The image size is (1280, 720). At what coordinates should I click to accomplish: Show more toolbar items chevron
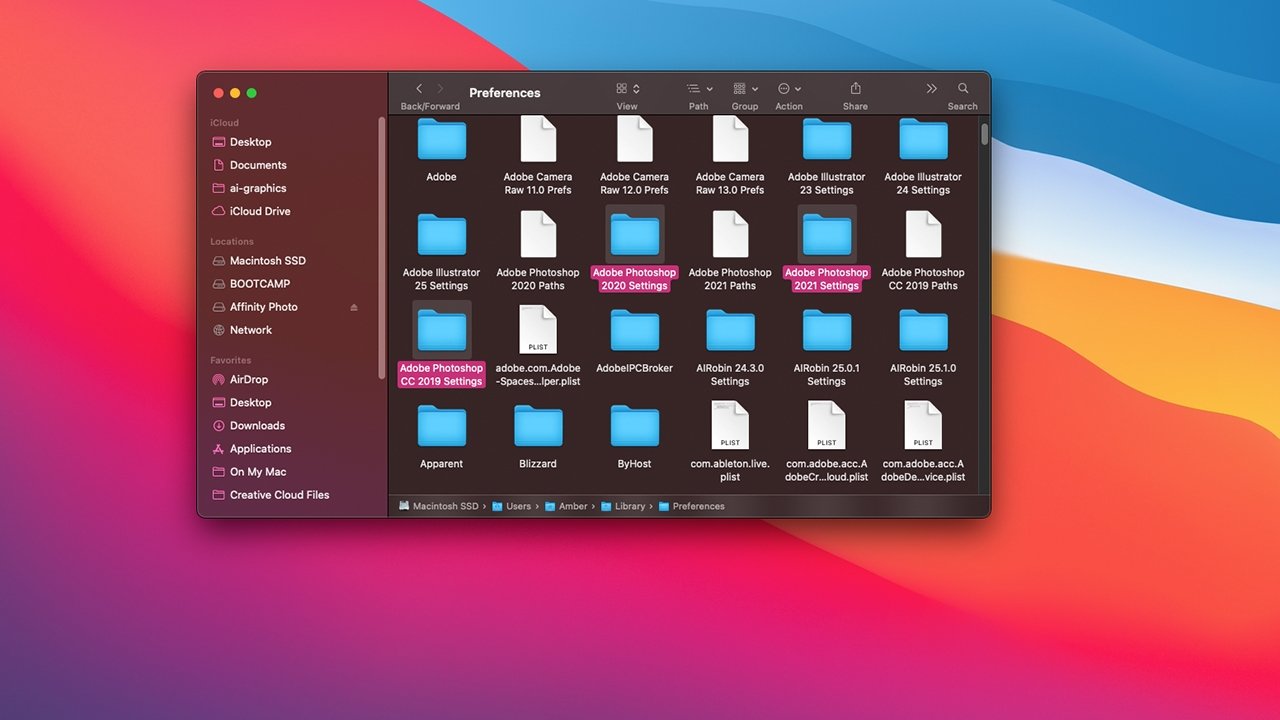click(x=932, y=89)
